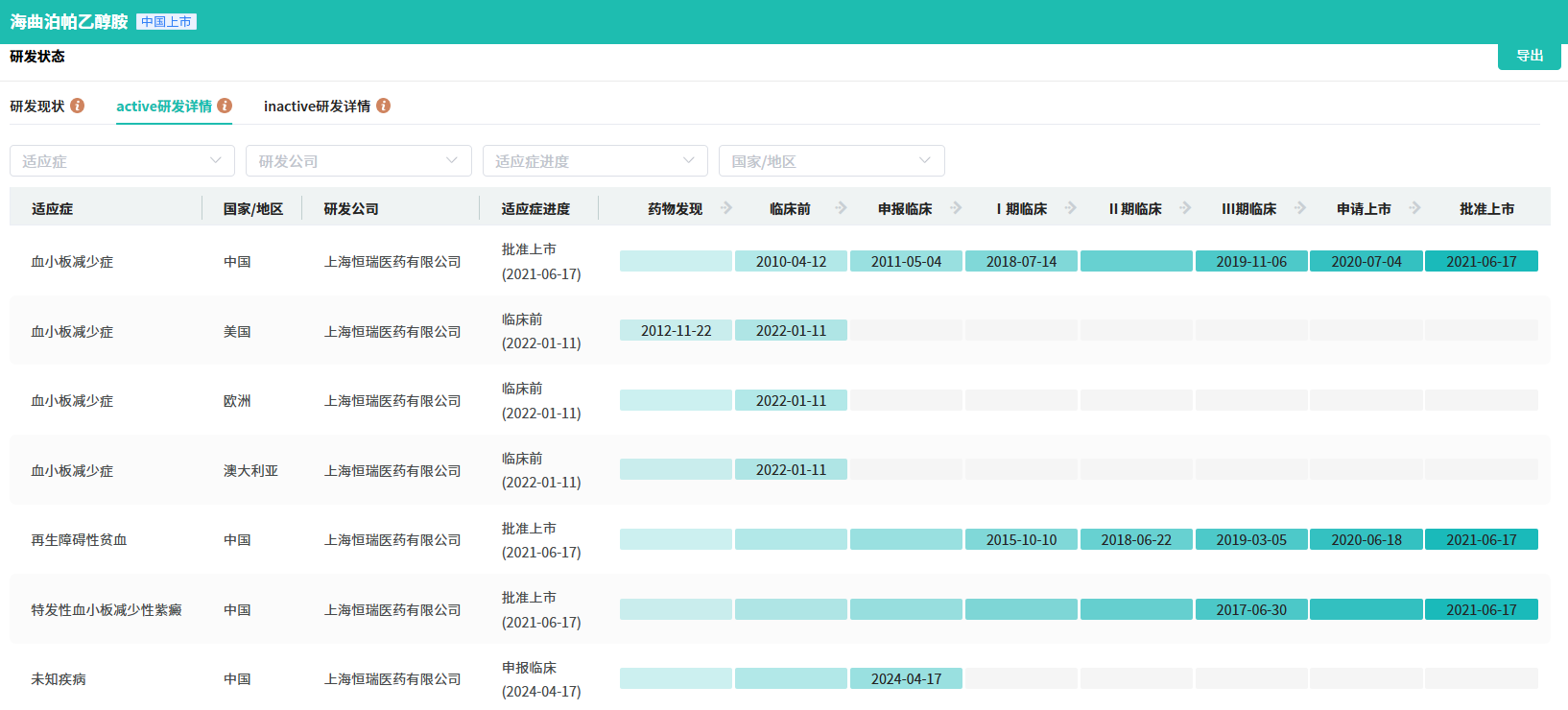Click the 2012-11-22 drug discovery cell

coord(676,331)
